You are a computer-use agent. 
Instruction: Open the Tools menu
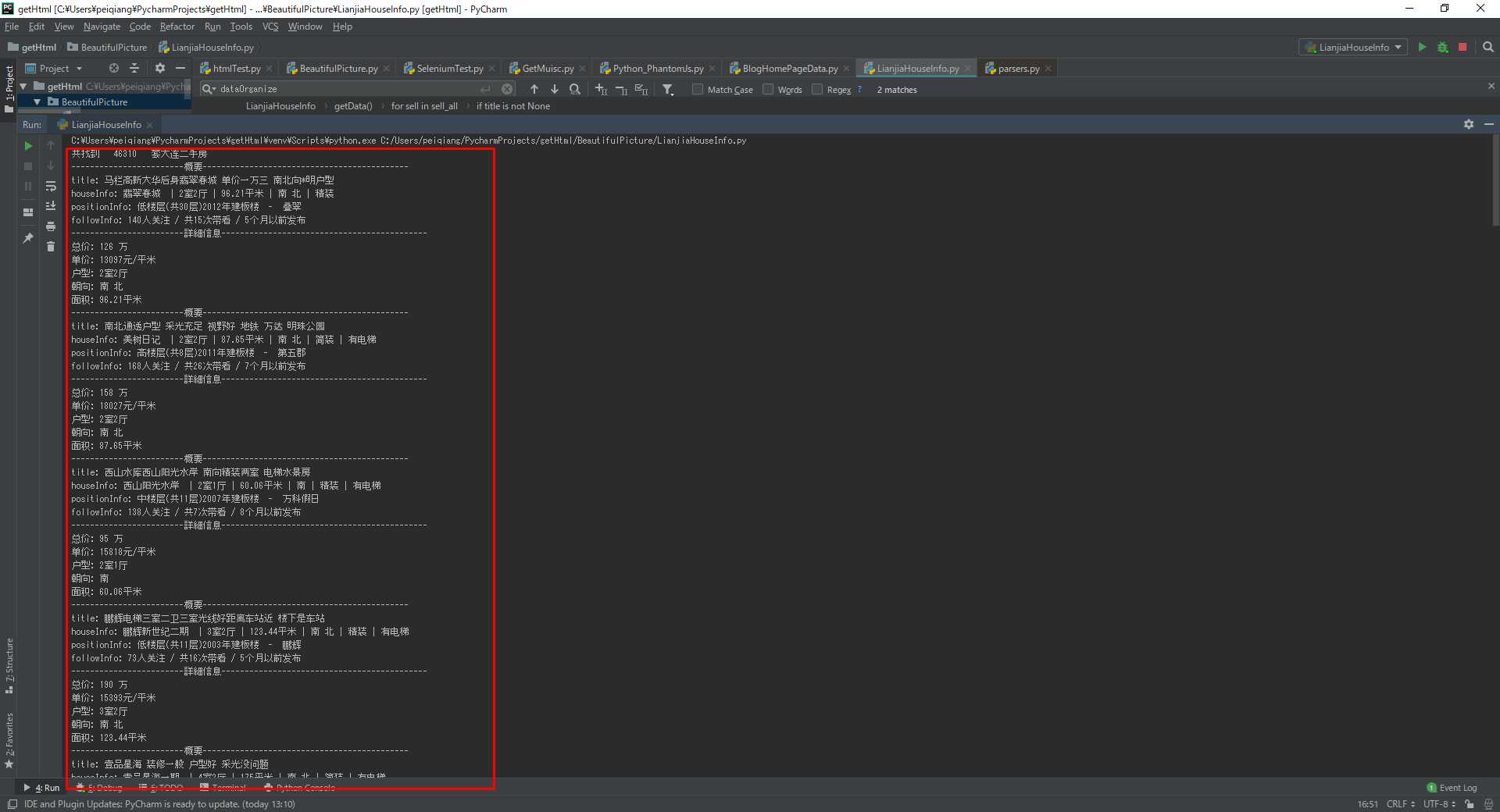(x=241, y=27)
